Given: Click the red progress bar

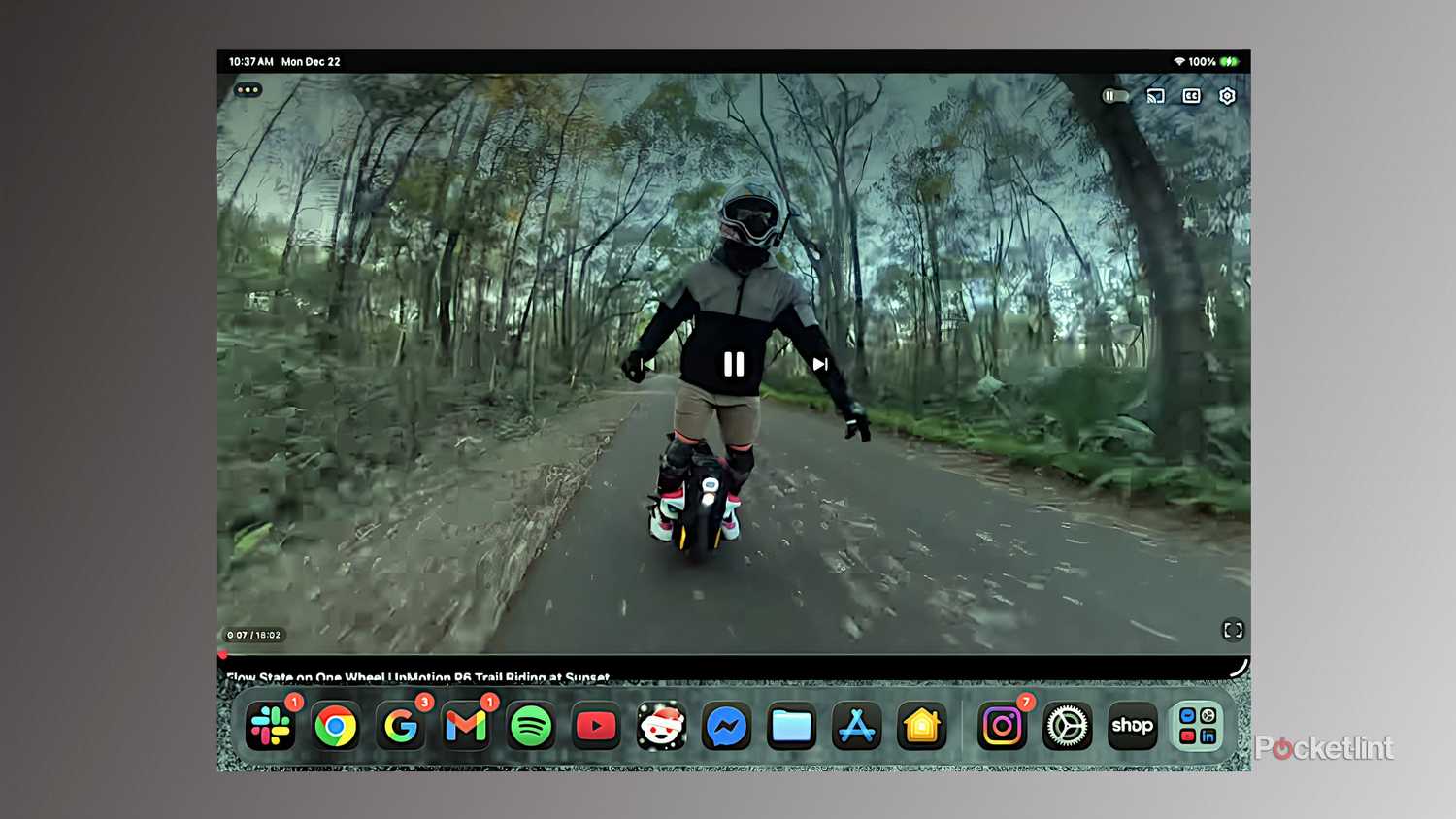Looking at the screenshot, I should click(225, 655).
